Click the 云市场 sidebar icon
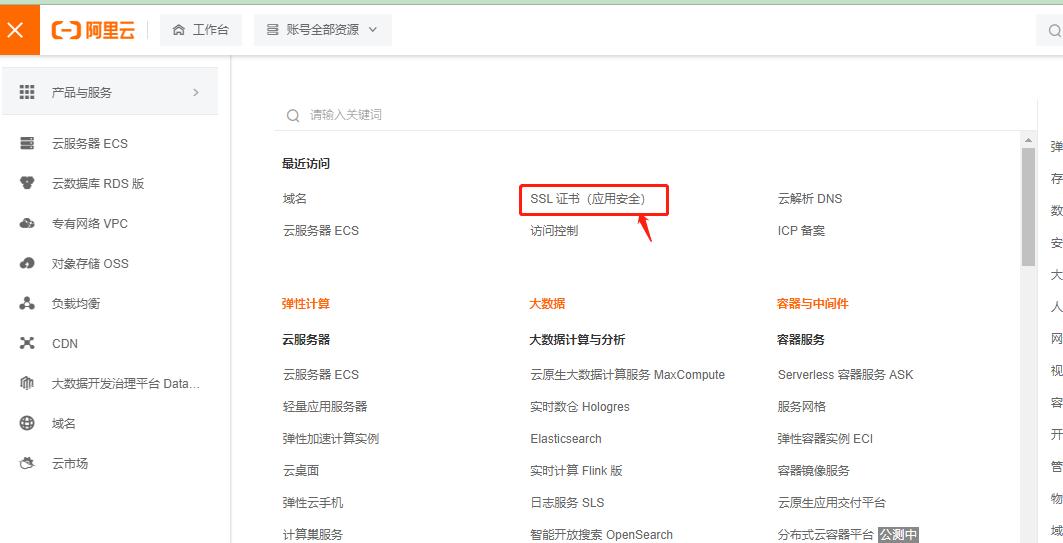 click(x=27, y=463)
